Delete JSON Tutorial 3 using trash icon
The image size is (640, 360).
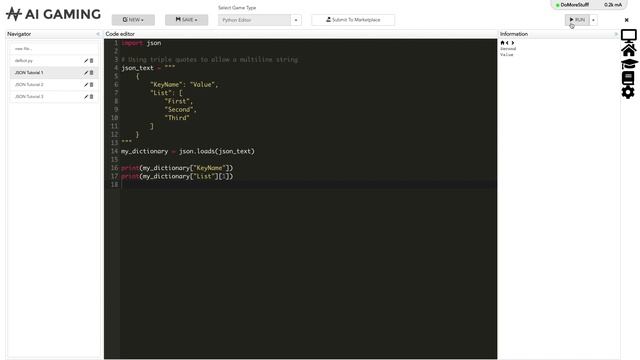(x=91, y=96)
